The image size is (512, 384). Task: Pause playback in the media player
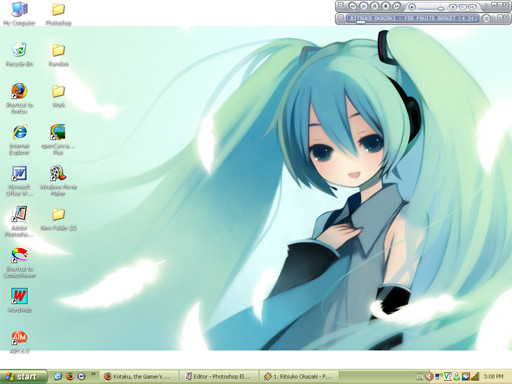375,6
